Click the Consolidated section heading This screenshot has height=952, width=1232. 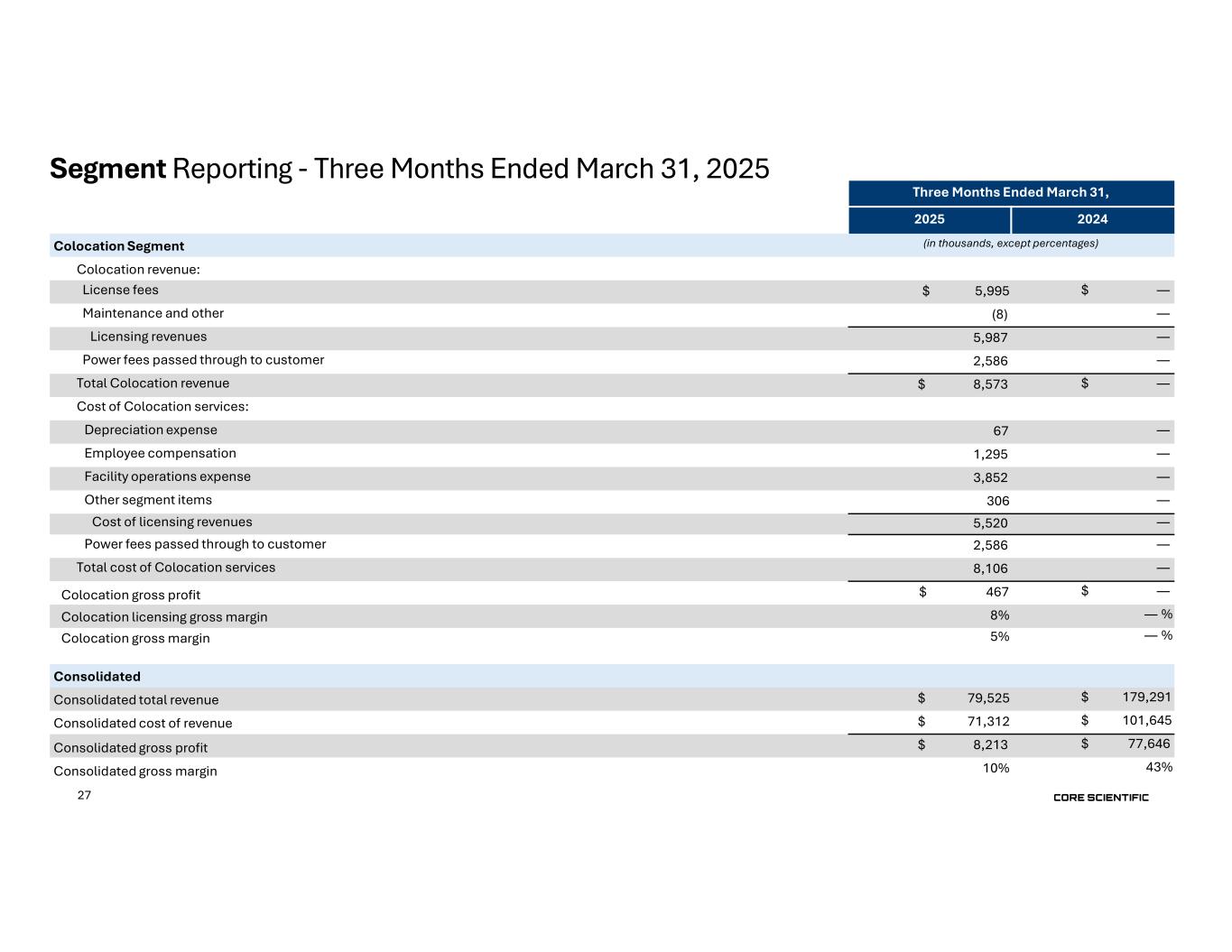pyautogui.click(x=97, y=676)
